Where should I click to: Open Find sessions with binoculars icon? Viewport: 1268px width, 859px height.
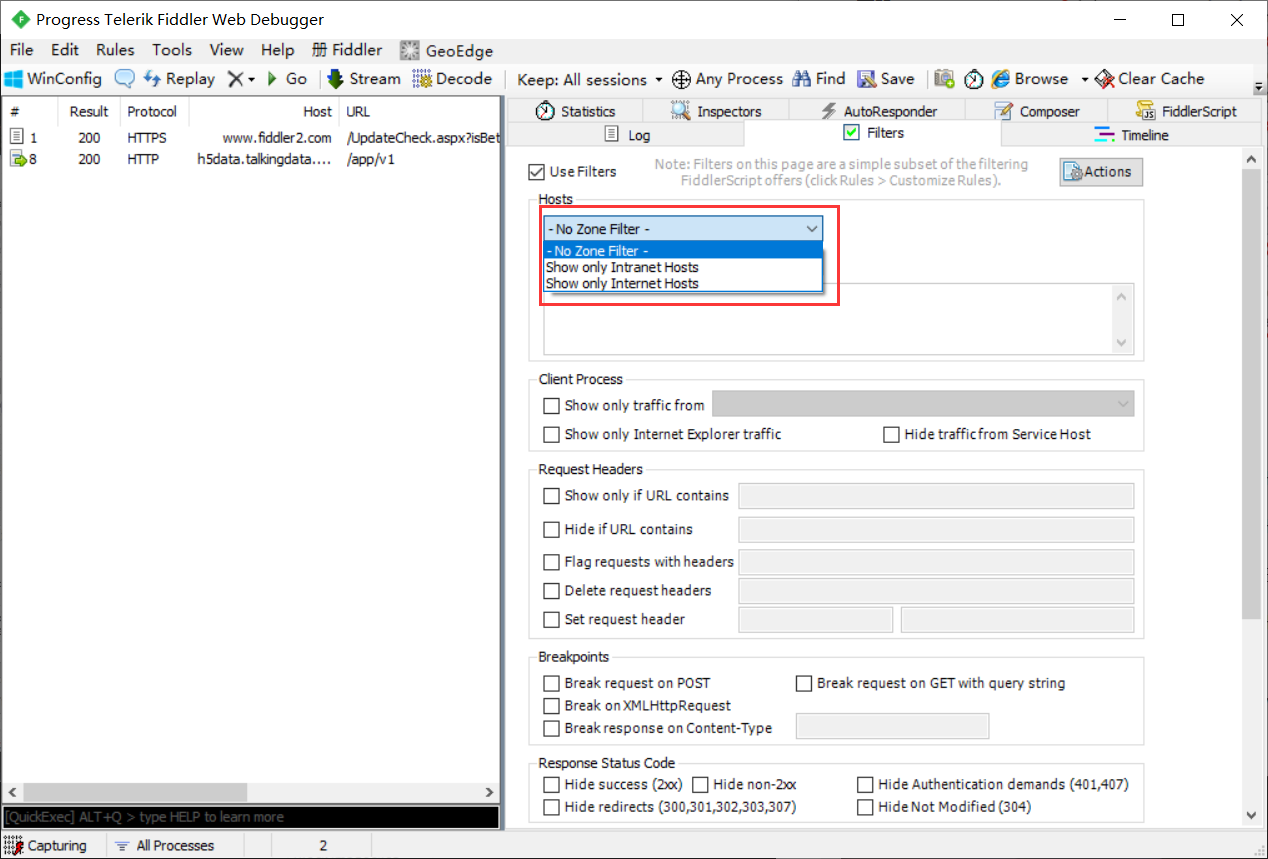(x=819, y=79)
